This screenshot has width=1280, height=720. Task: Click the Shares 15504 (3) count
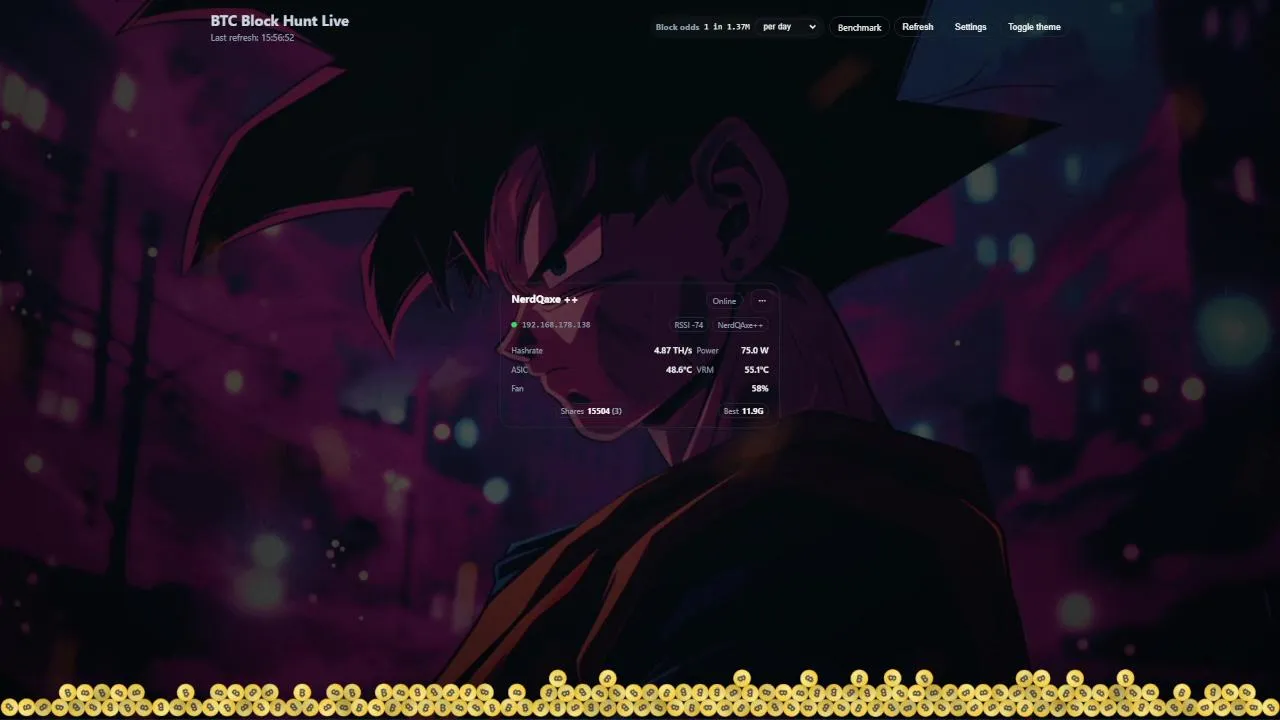tap(591, 411)
